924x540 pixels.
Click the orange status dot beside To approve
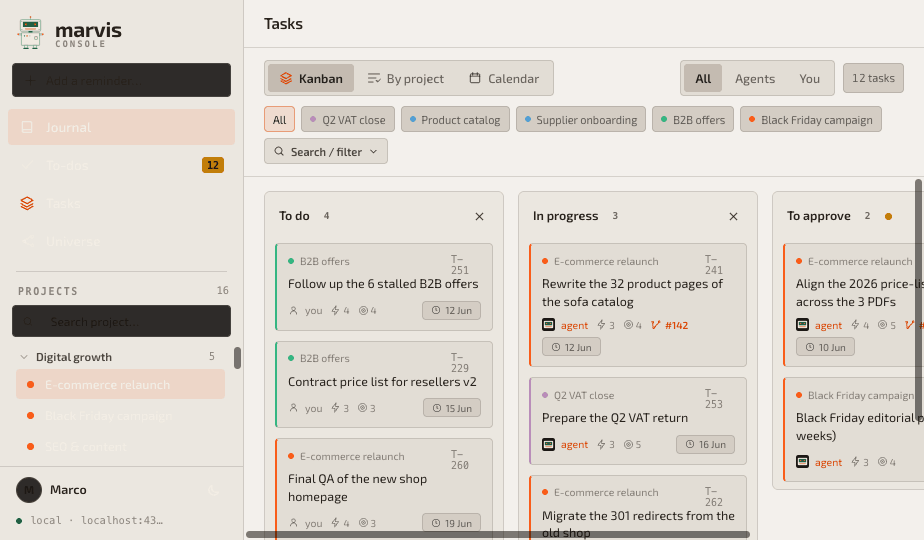889,216
